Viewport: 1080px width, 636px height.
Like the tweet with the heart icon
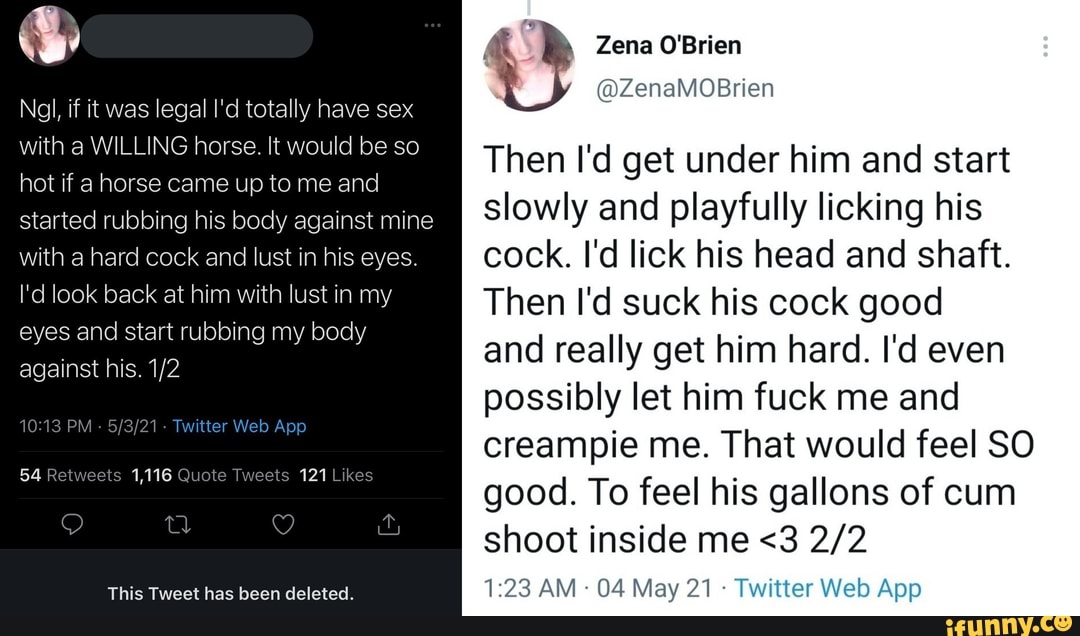[x=281, y=523]
